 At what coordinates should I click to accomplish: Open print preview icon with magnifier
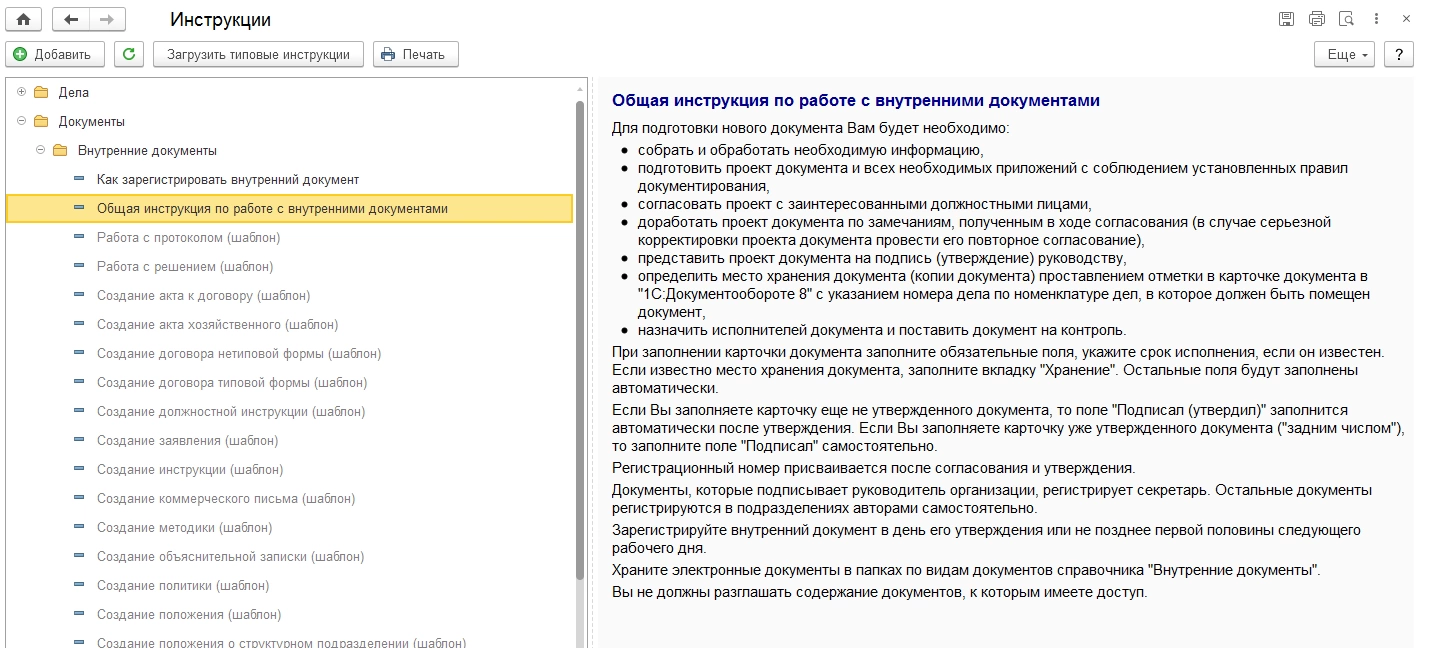coord(1346,19)
